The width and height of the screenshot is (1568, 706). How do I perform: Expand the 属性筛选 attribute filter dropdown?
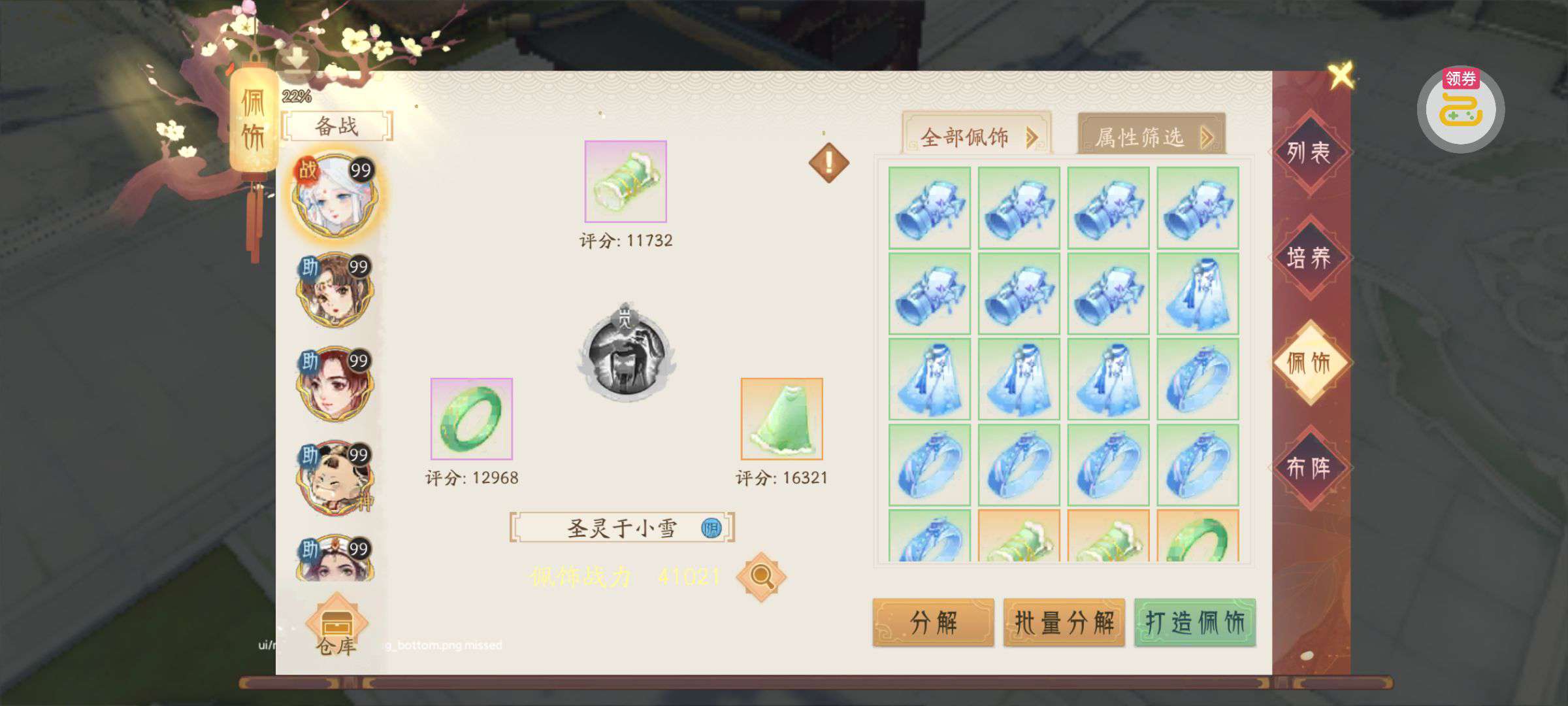[1152, 135]
